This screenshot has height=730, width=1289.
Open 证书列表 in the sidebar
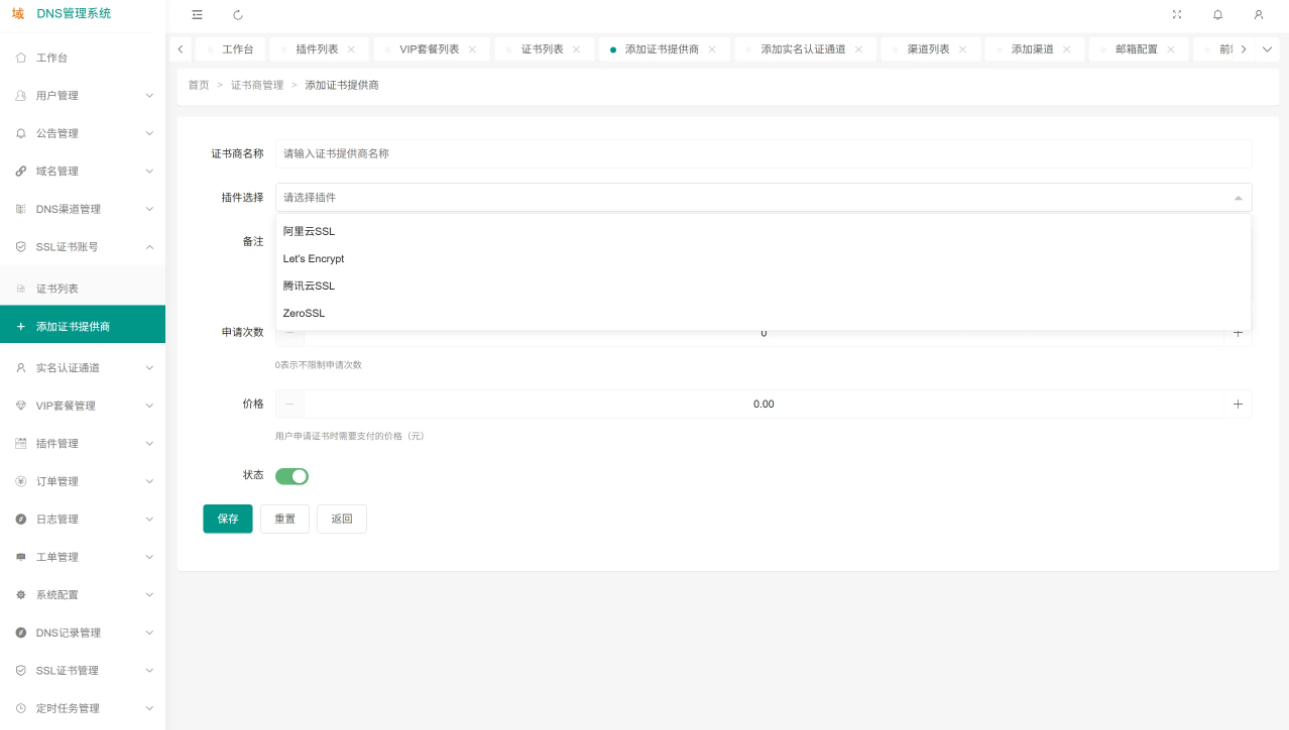tap(57, 289)
